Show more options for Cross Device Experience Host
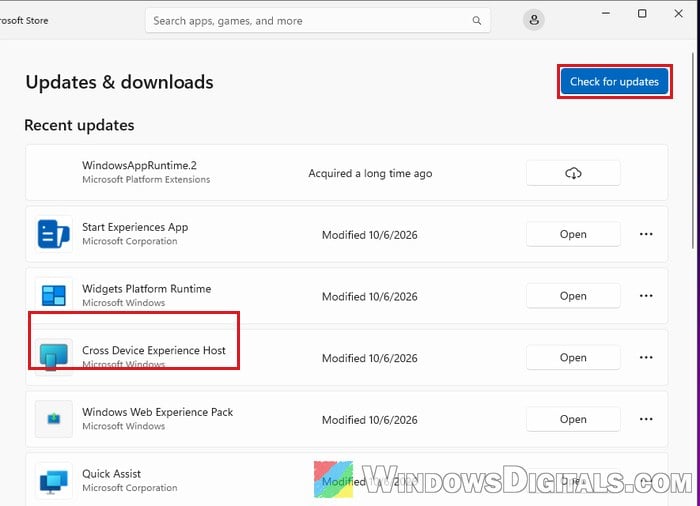This screenshot has width=700, height=506. [646, 358]
